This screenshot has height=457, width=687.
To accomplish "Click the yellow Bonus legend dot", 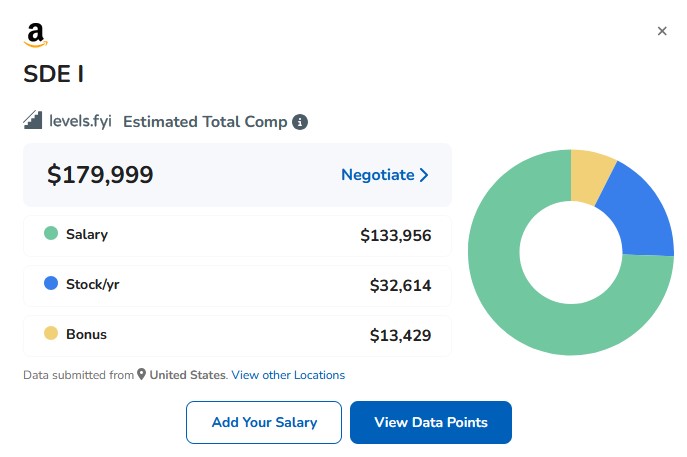I will coord(51,334).
